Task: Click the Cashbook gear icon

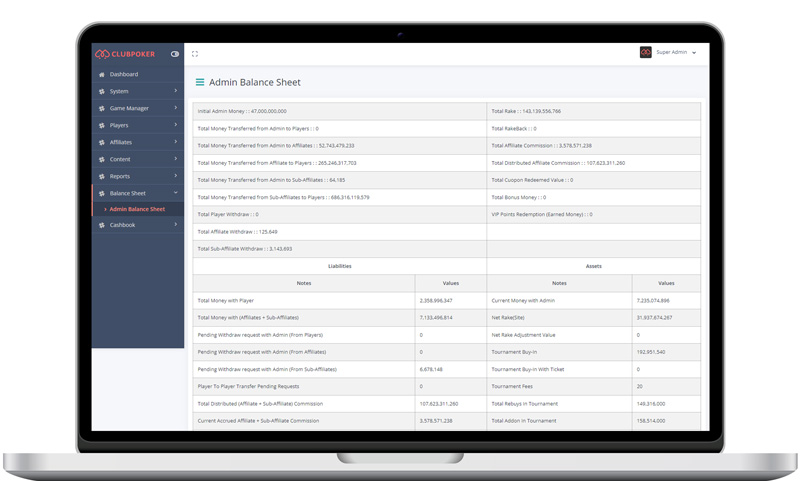Action: [102, 225]
